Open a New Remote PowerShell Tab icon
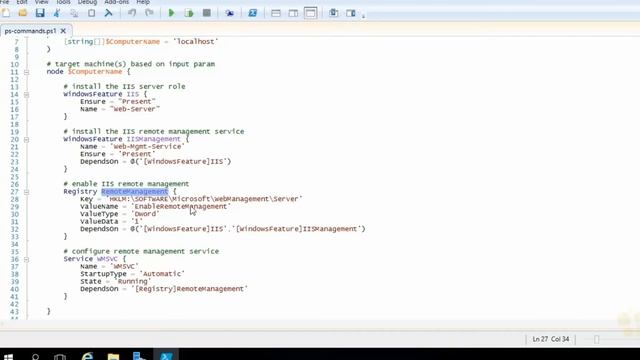The image size is (640, 360). coord(229,13)
